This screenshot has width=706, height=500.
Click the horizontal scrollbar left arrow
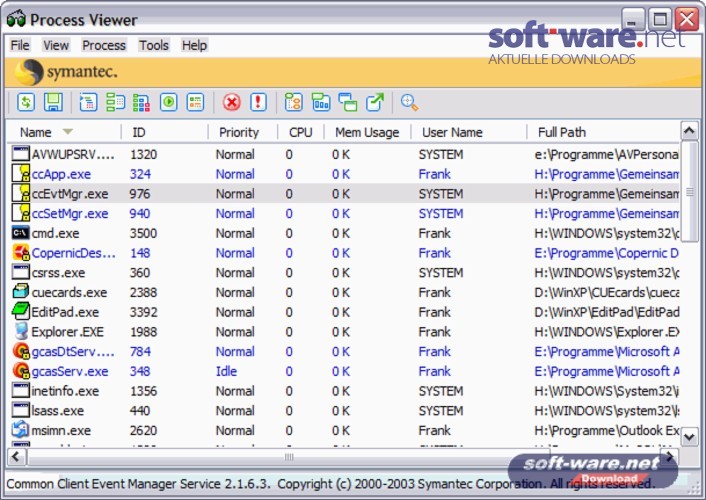click(16, 457)
